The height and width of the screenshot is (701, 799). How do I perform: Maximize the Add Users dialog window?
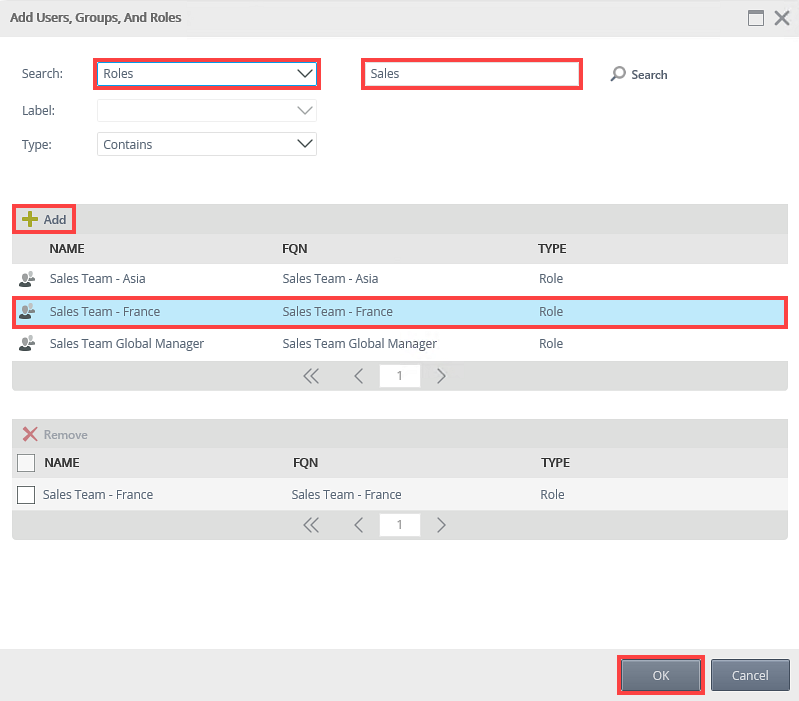click(x=756, y=18)
